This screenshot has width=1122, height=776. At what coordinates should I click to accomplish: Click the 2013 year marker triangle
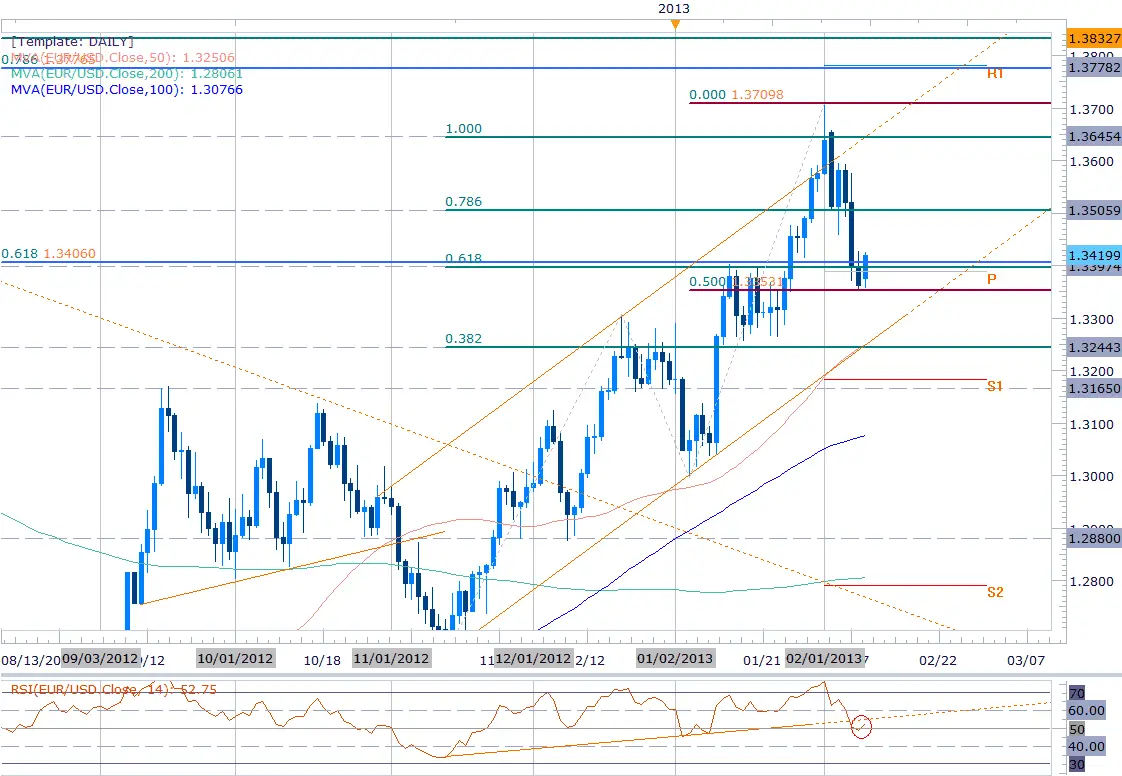(x=675, y=25)
